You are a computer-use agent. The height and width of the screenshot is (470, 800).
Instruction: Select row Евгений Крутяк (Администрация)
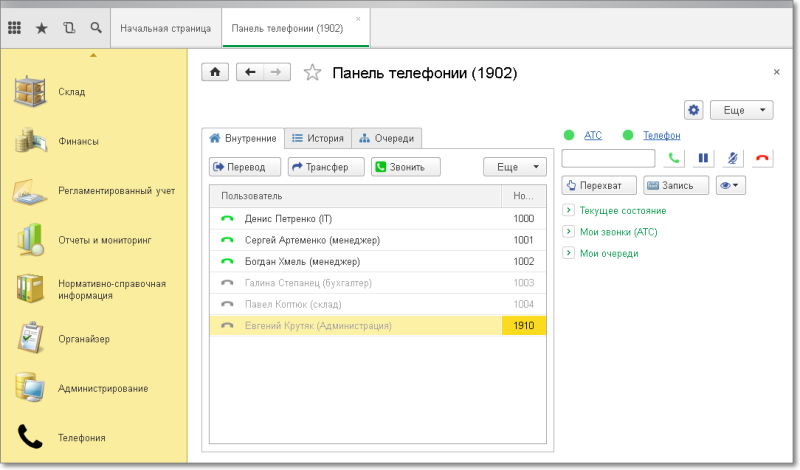tap(378, 326)
